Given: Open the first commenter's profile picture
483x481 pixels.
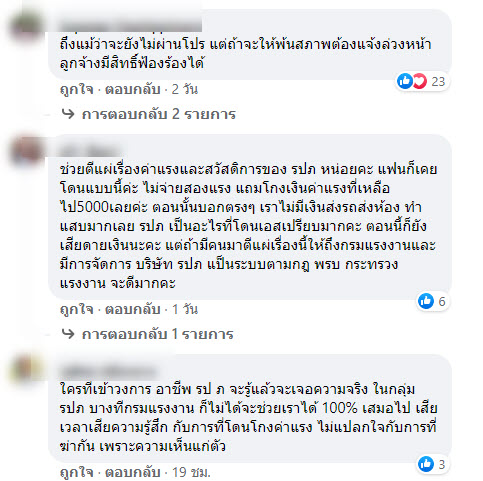Looking at the screenshot, I should point(26,27).
